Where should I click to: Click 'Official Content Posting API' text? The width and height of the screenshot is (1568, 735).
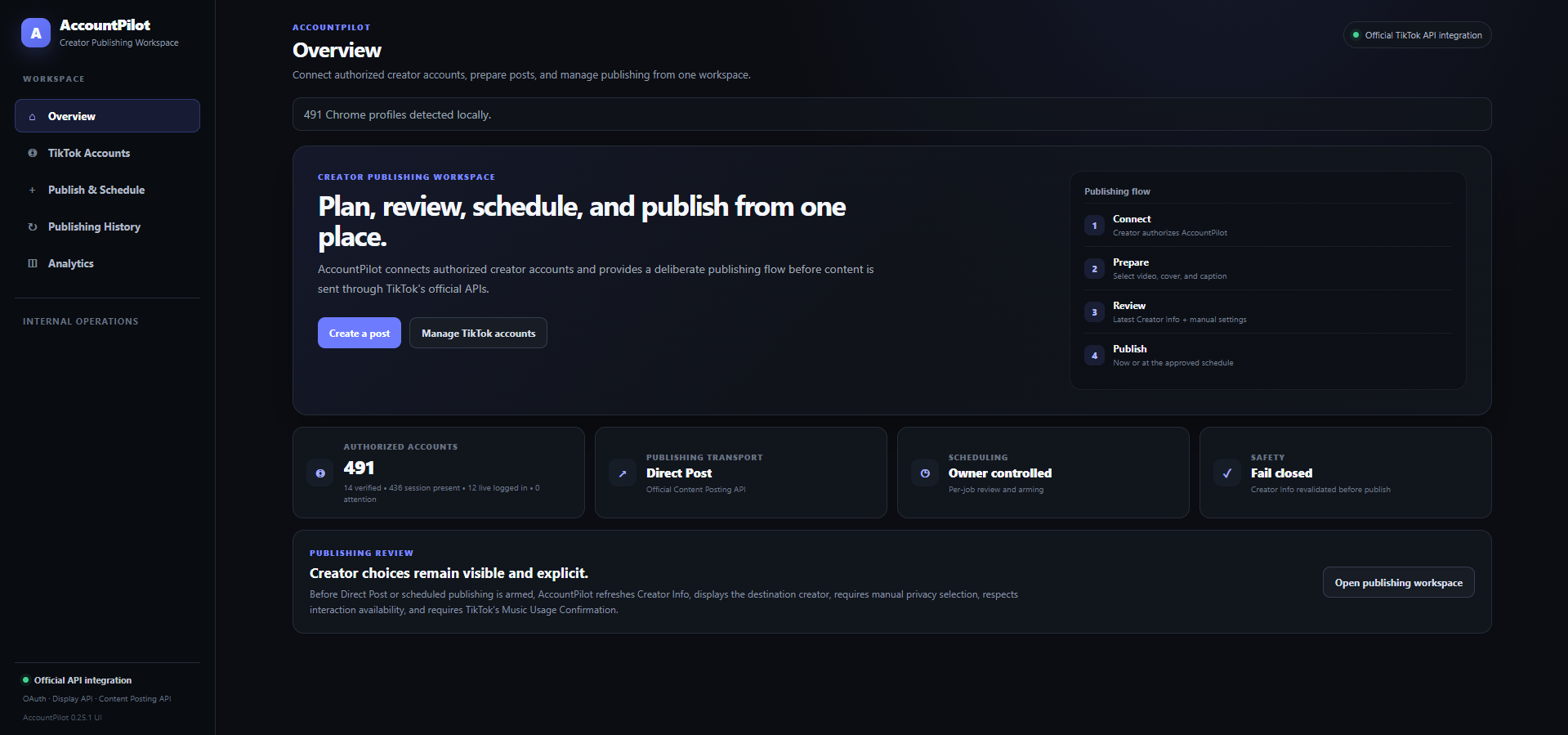(695, 490)
